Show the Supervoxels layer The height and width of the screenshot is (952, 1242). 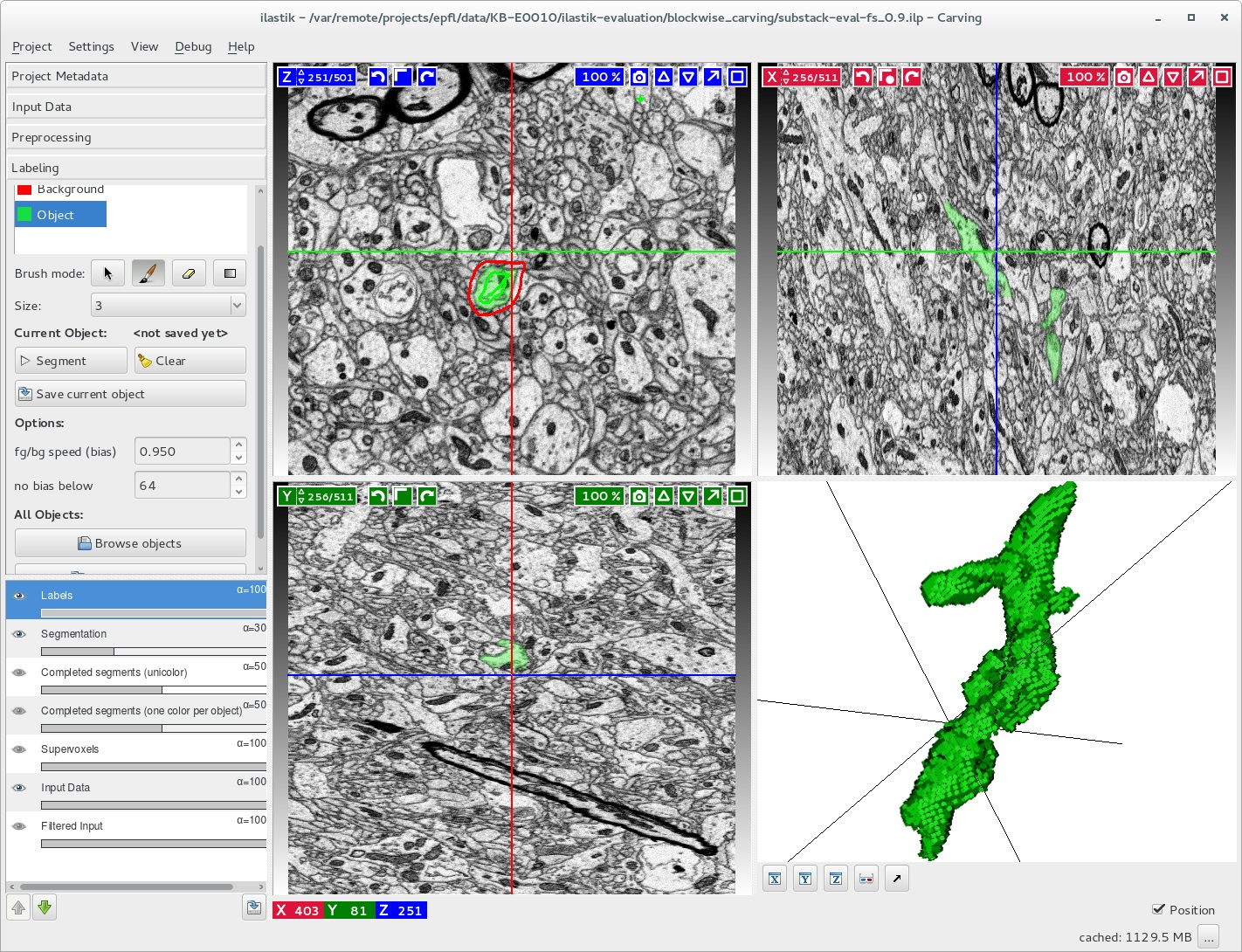pyautogui.click(x=19, y=749)
